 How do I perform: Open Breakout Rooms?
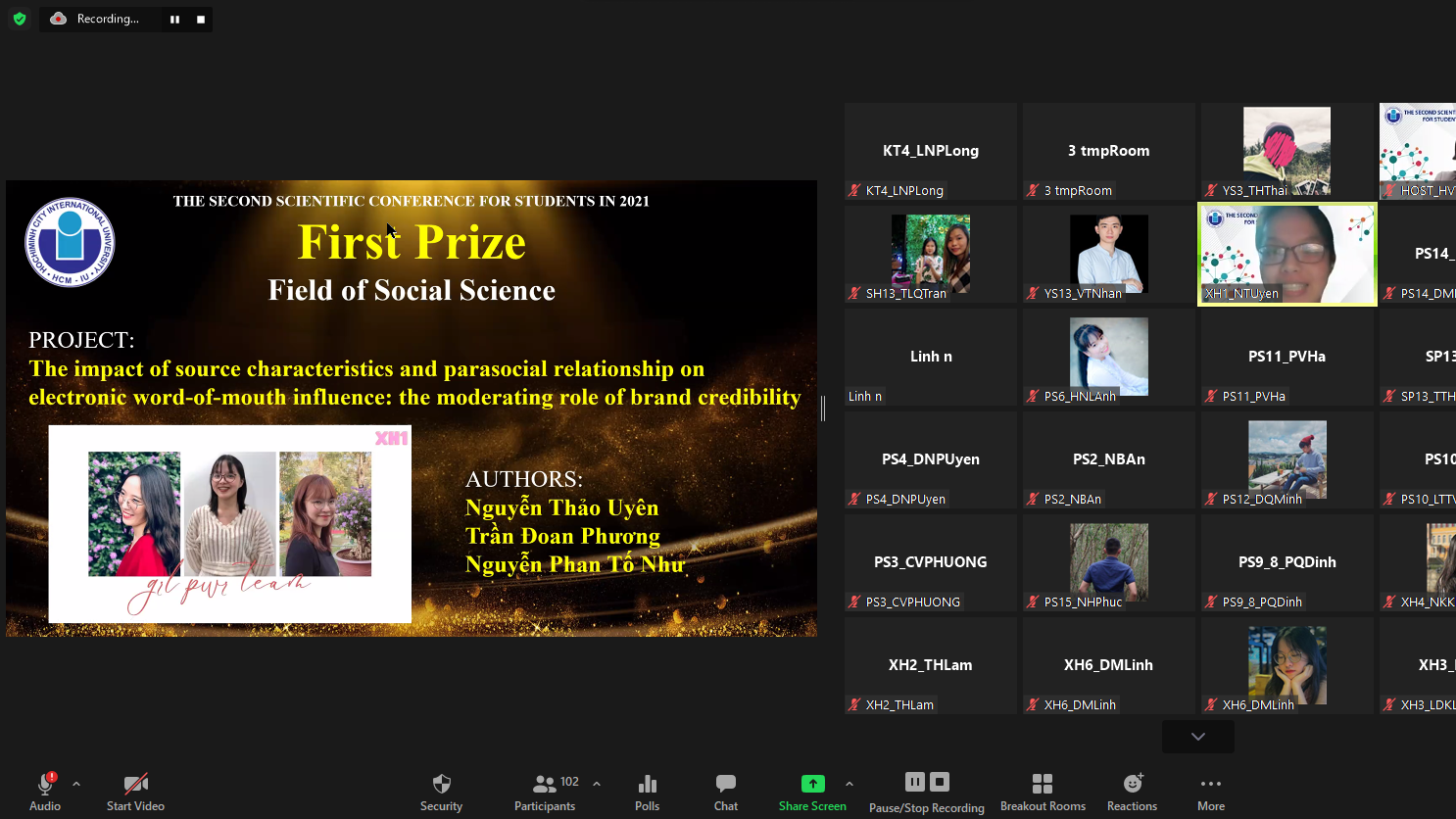pos(1043,784)
